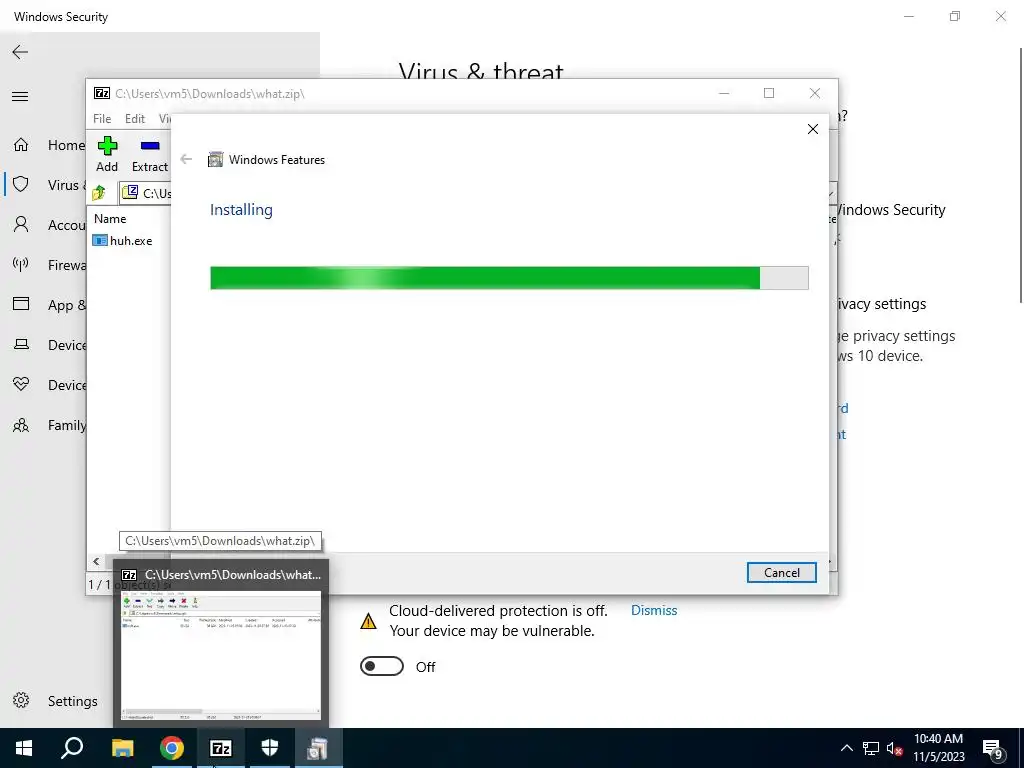Image resolution: width=1024 pixels, height=768 pixels.
Task: Dismiss the cloud-delivered protection warning
Action: 654,610
